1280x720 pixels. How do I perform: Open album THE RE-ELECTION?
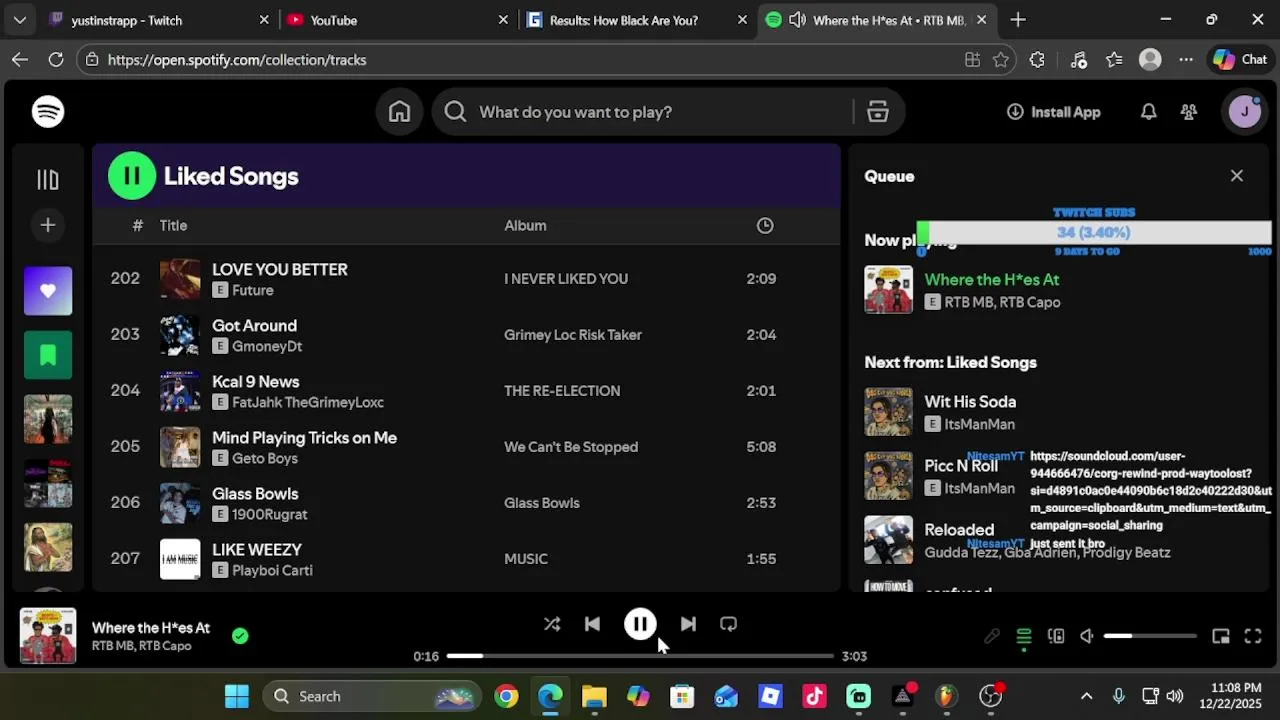562,391
